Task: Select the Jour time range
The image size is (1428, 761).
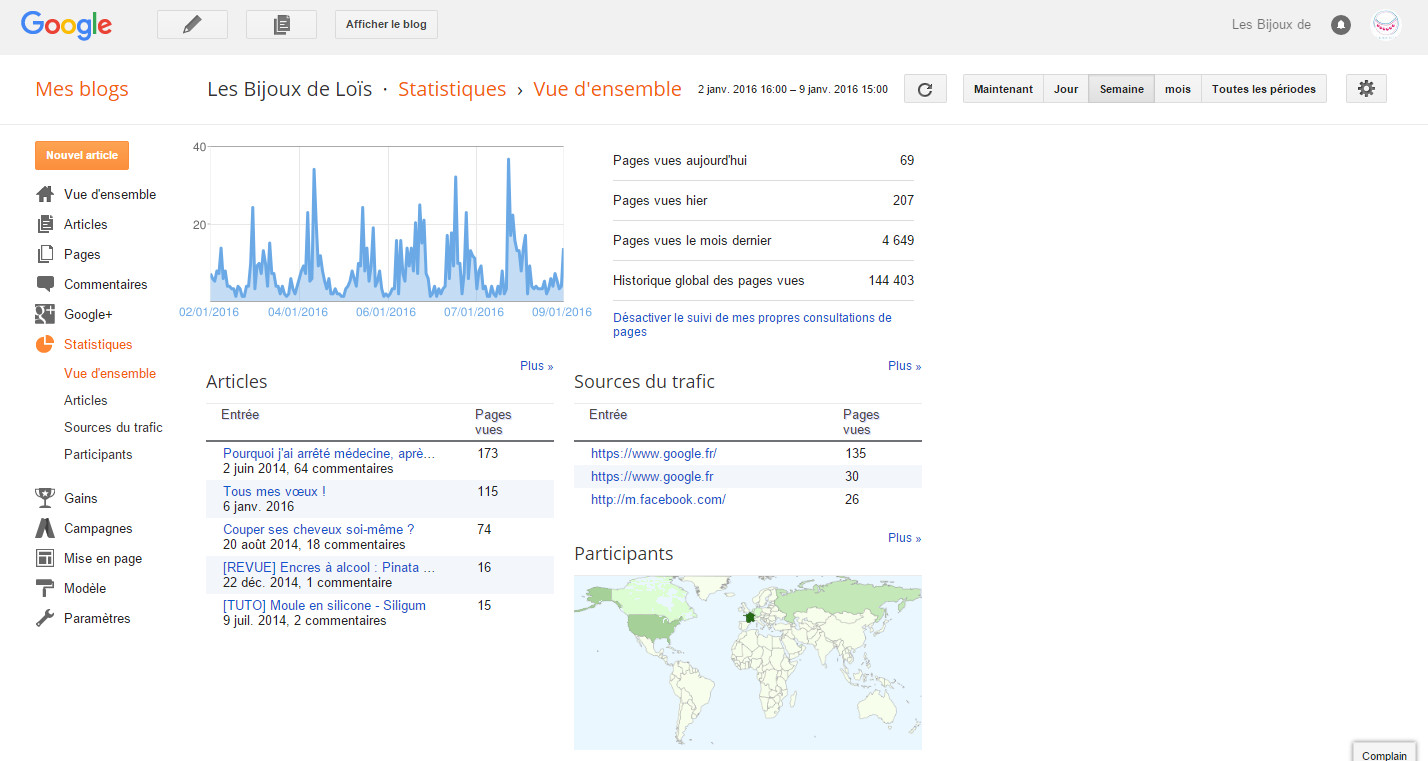Action: coord(1066,89)
